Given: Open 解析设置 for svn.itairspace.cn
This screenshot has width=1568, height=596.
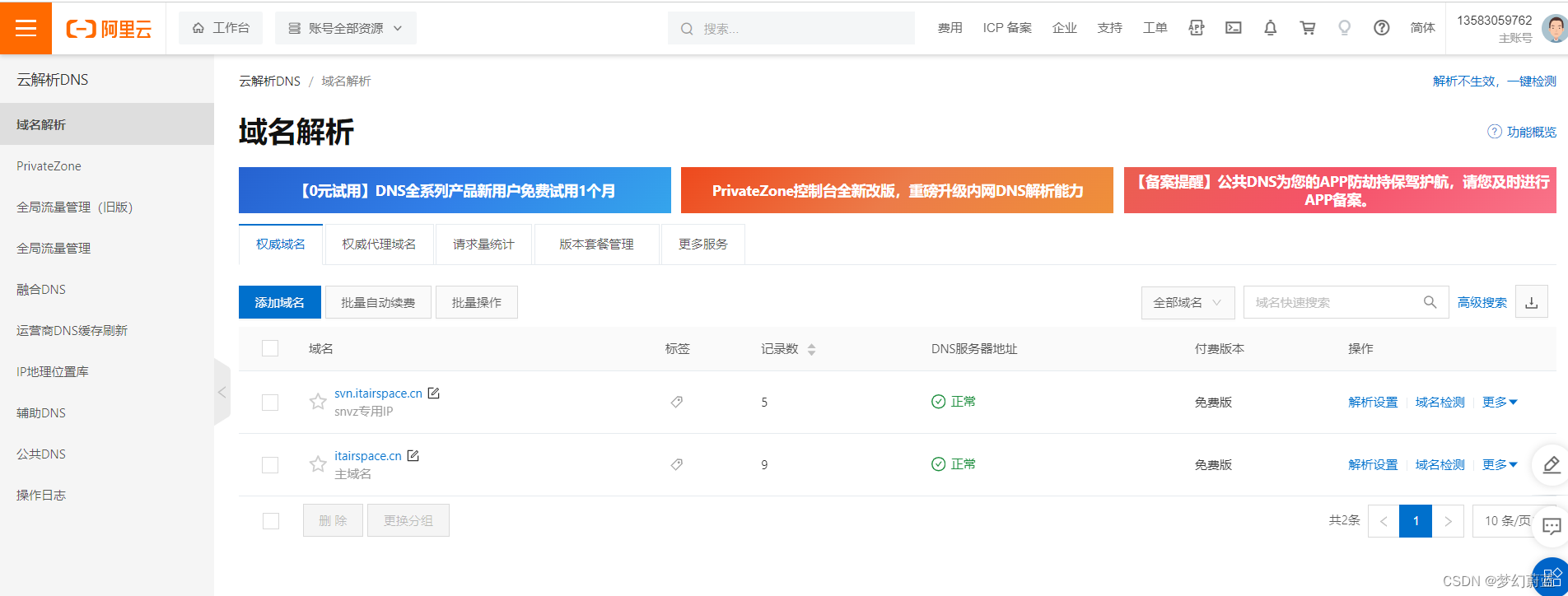Looking at the screenshot, I should (x=1373, y=402).
